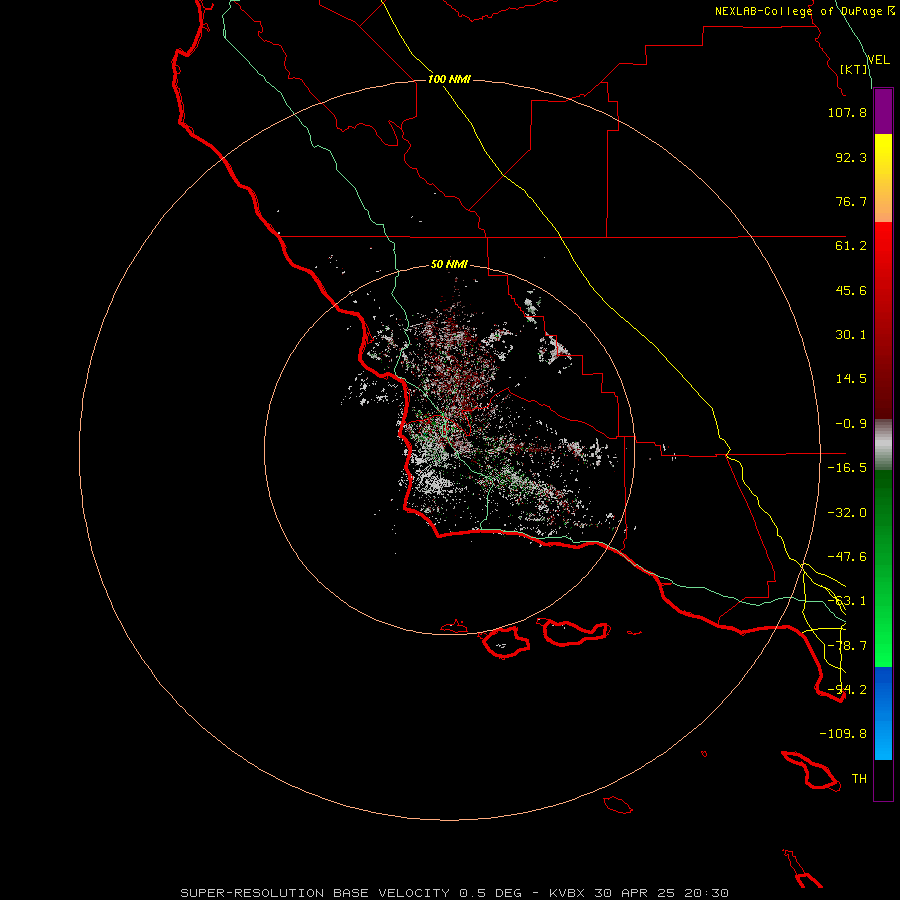Select the 107.8 value on velocity scale
The image size is (900, 900).
coord(847,112)
